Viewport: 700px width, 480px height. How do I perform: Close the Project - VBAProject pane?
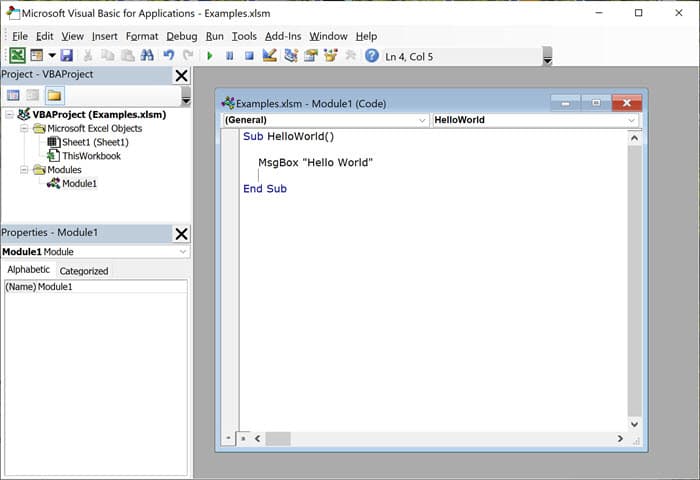click(181, 75)
